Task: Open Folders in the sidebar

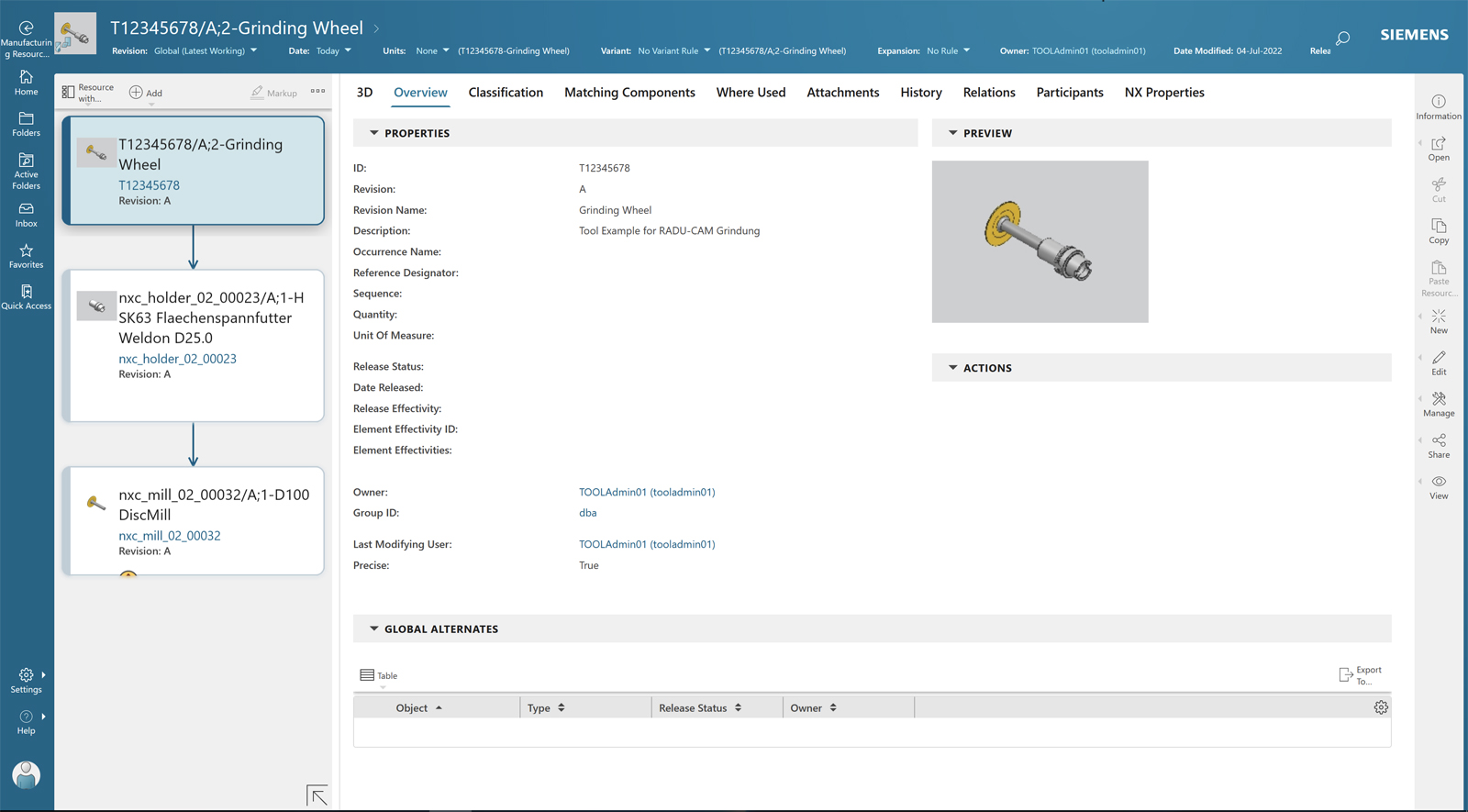Action: (26, 124)
